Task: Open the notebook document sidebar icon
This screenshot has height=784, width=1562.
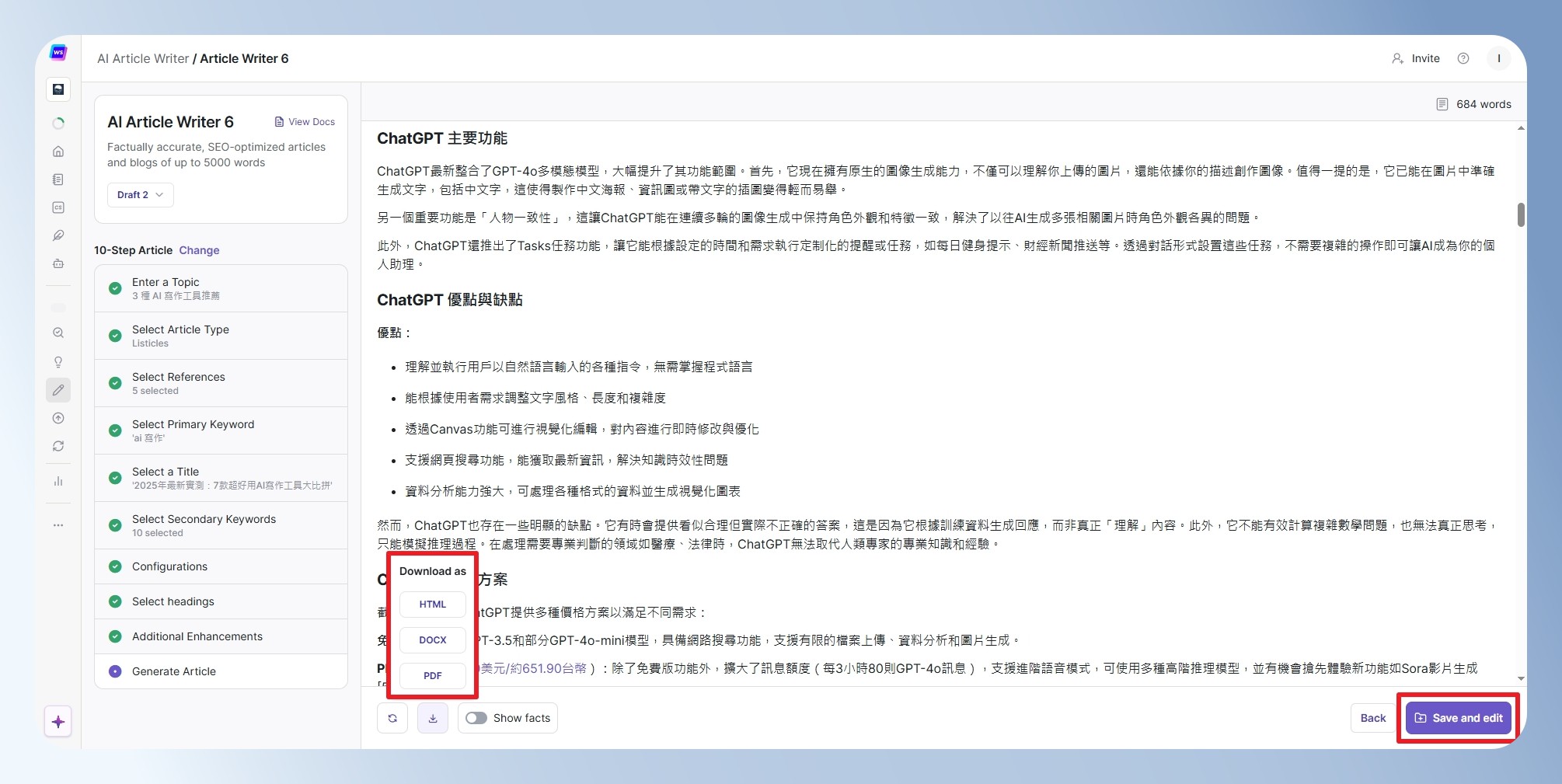Action: pyautogui.click(x=58, y=179)
